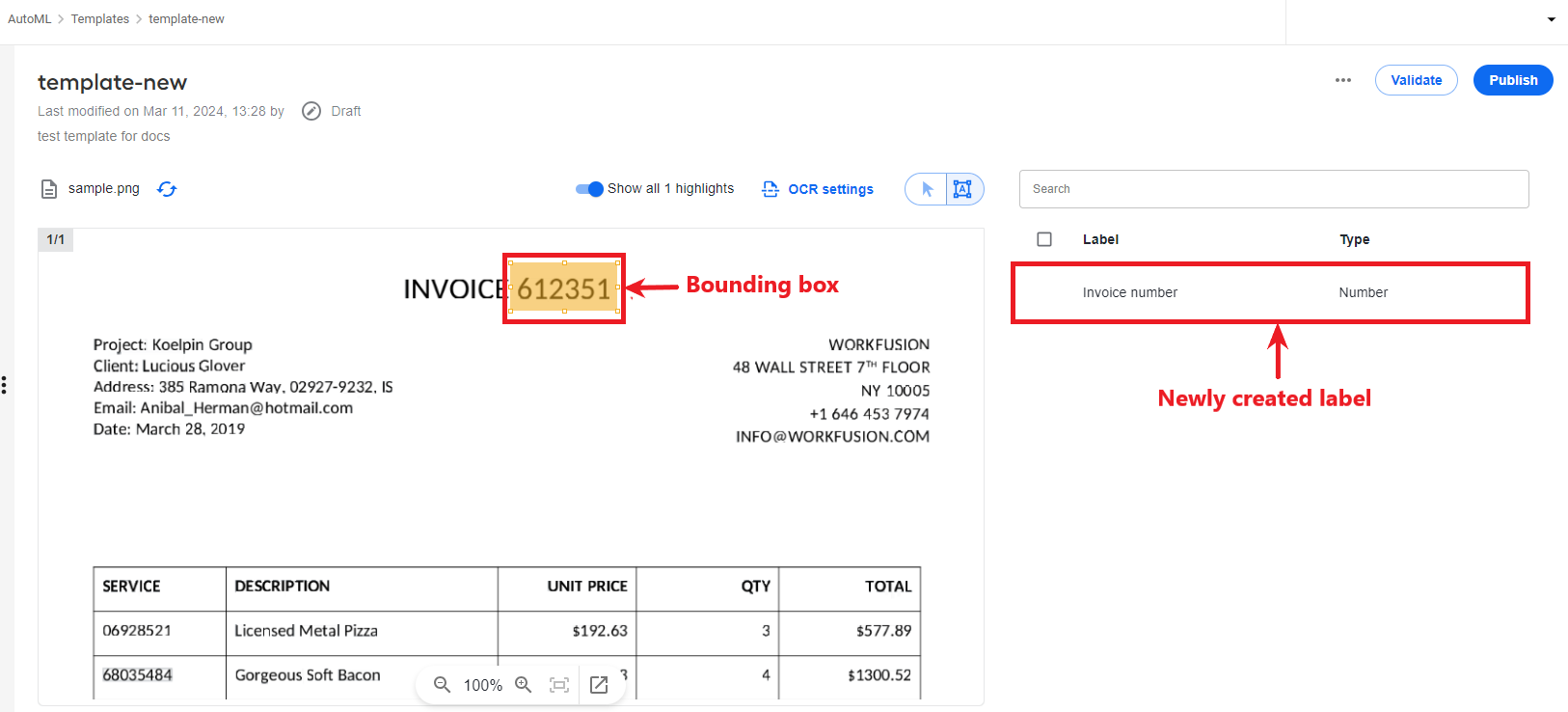1568x712 pixels.
Task: Click the $1300.52 total cell
Action: 879,675
